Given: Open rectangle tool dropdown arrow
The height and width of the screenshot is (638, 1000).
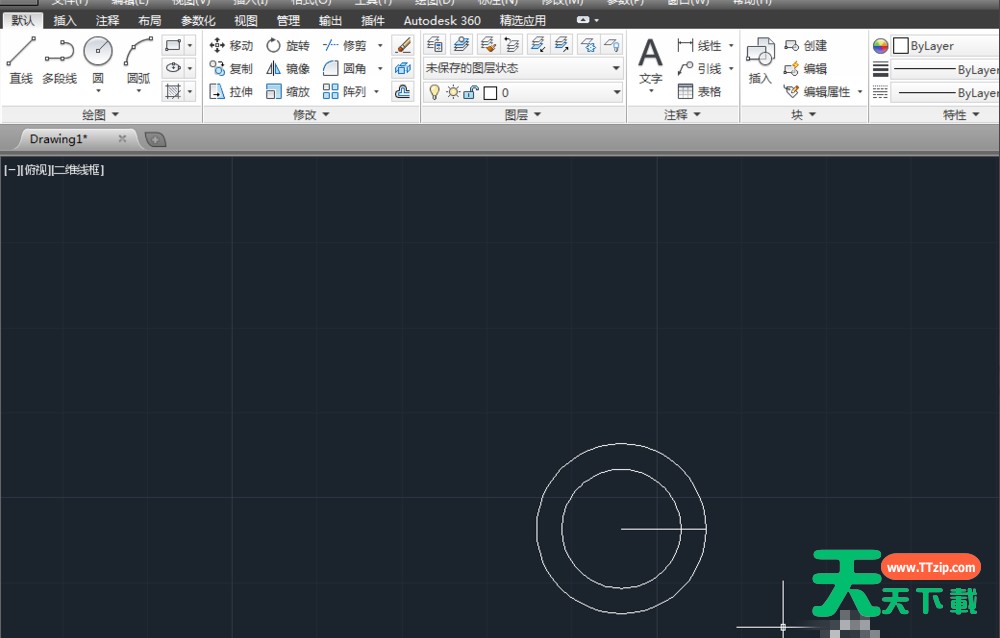Looking at the screenshot, I should pyautogui.click(x=189, y=45).
